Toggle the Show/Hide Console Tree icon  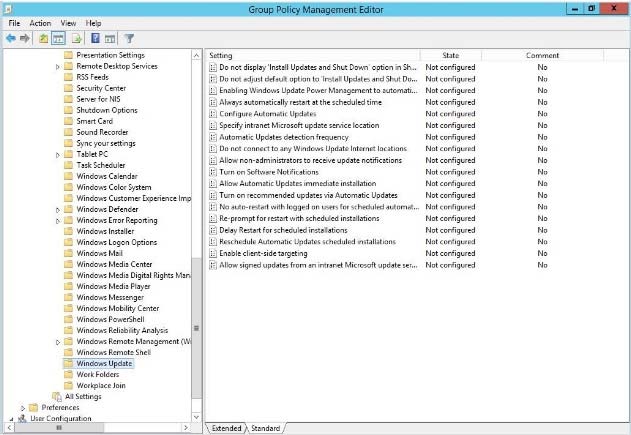58,39
